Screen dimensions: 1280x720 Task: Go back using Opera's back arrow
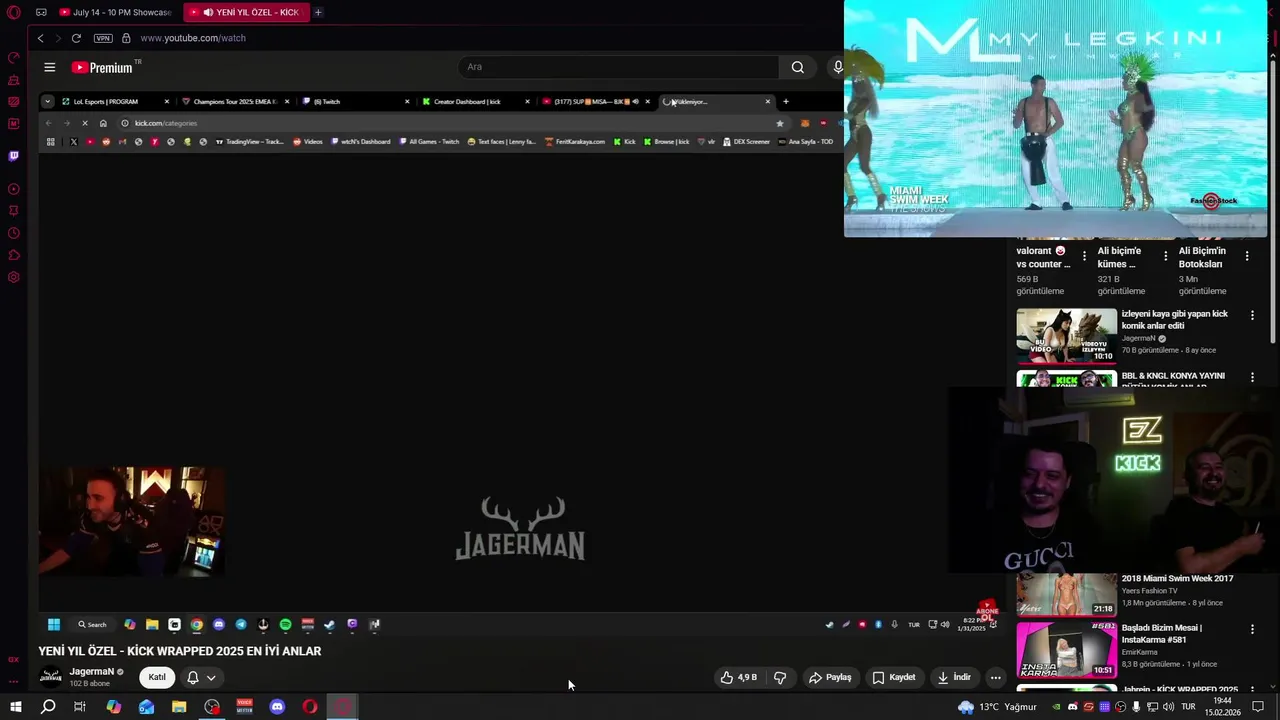[40, 38]
